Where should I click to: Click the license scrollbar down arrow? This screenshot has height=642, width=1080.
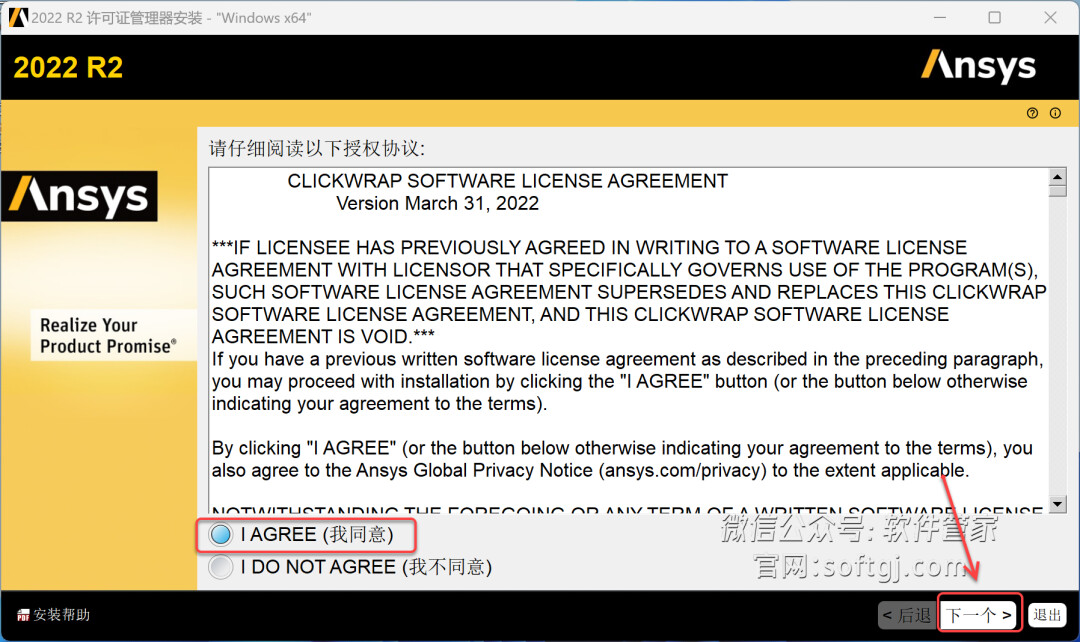pyautogui.click(x=1057, y=504)
